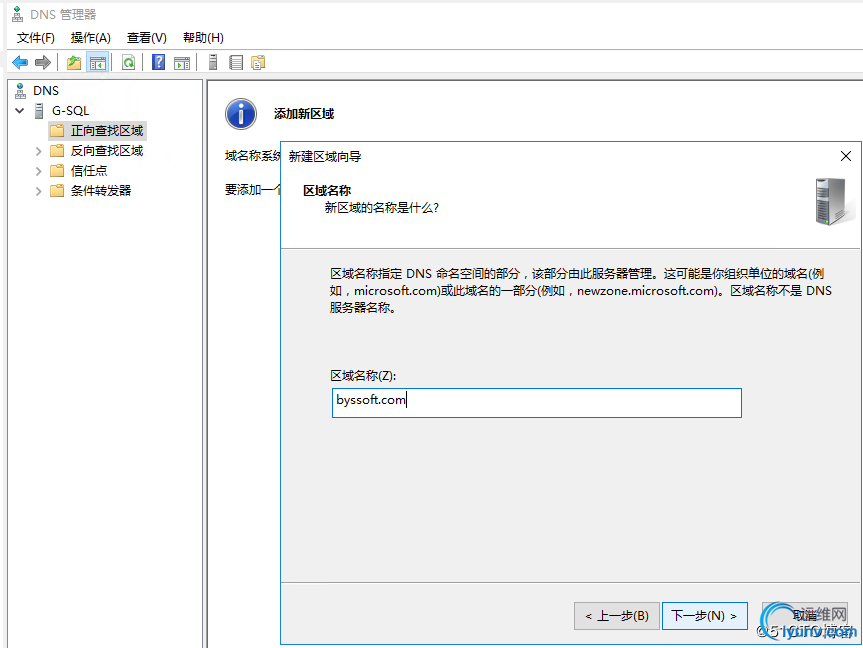
Task: Click the folder icon beside 反向查找区域
Action: pyautogui.click(x=57, y=151)
